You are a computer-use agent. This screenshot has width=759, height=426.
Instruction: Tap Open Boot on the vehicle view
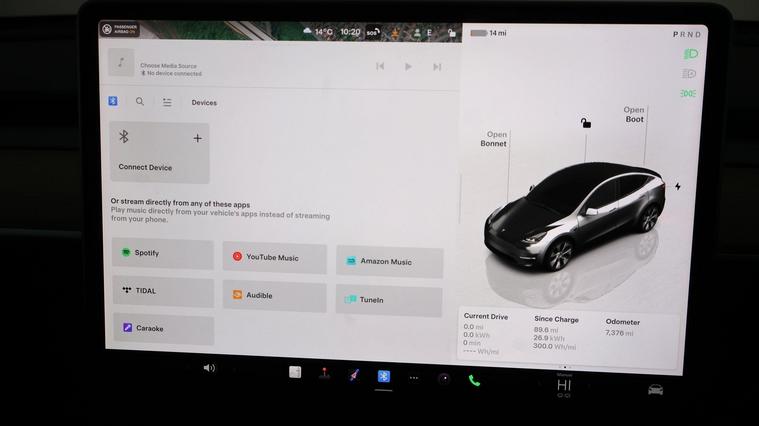click(634, 115)
